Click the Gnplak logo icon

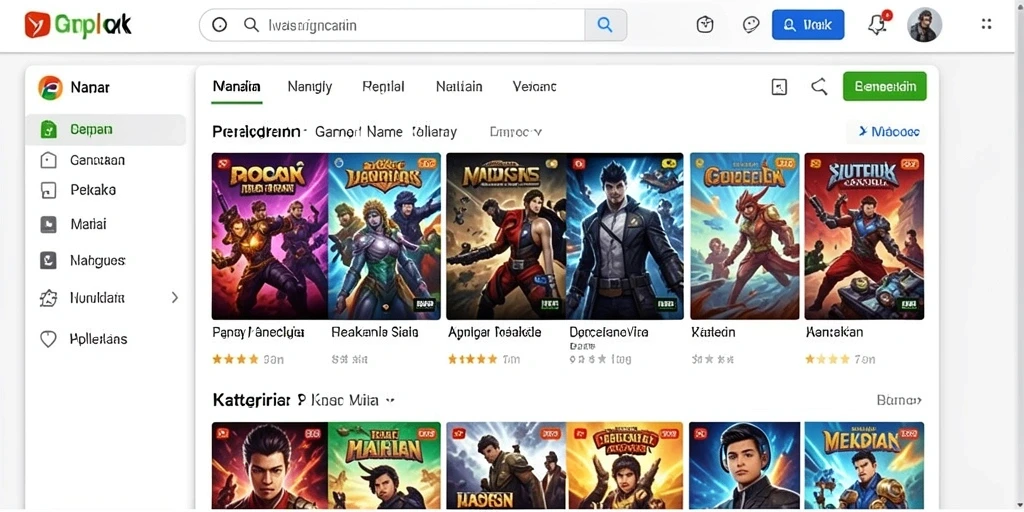tap(37, 25)
